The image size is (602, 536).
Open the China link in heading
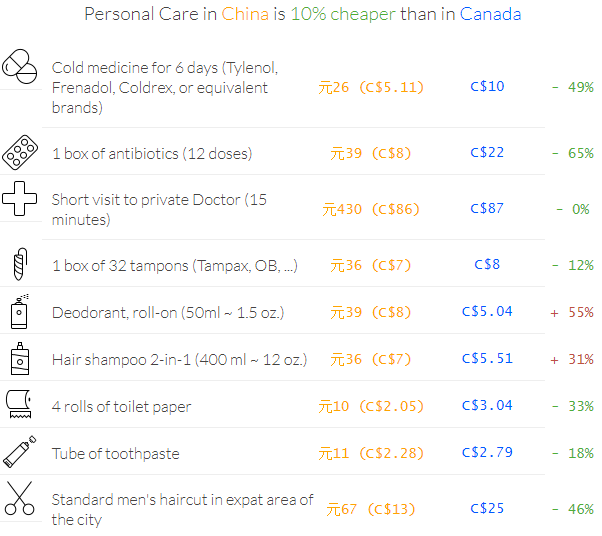(x=245, y=14)
